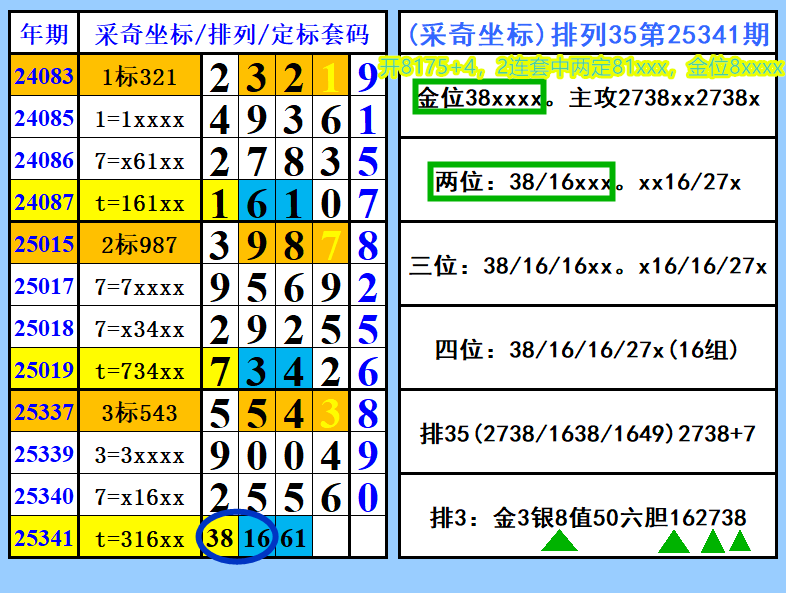This screenshot has height=593, width=786.
Task: Click the circled 38 cell in row 25341
Action: tap(220, 538)
